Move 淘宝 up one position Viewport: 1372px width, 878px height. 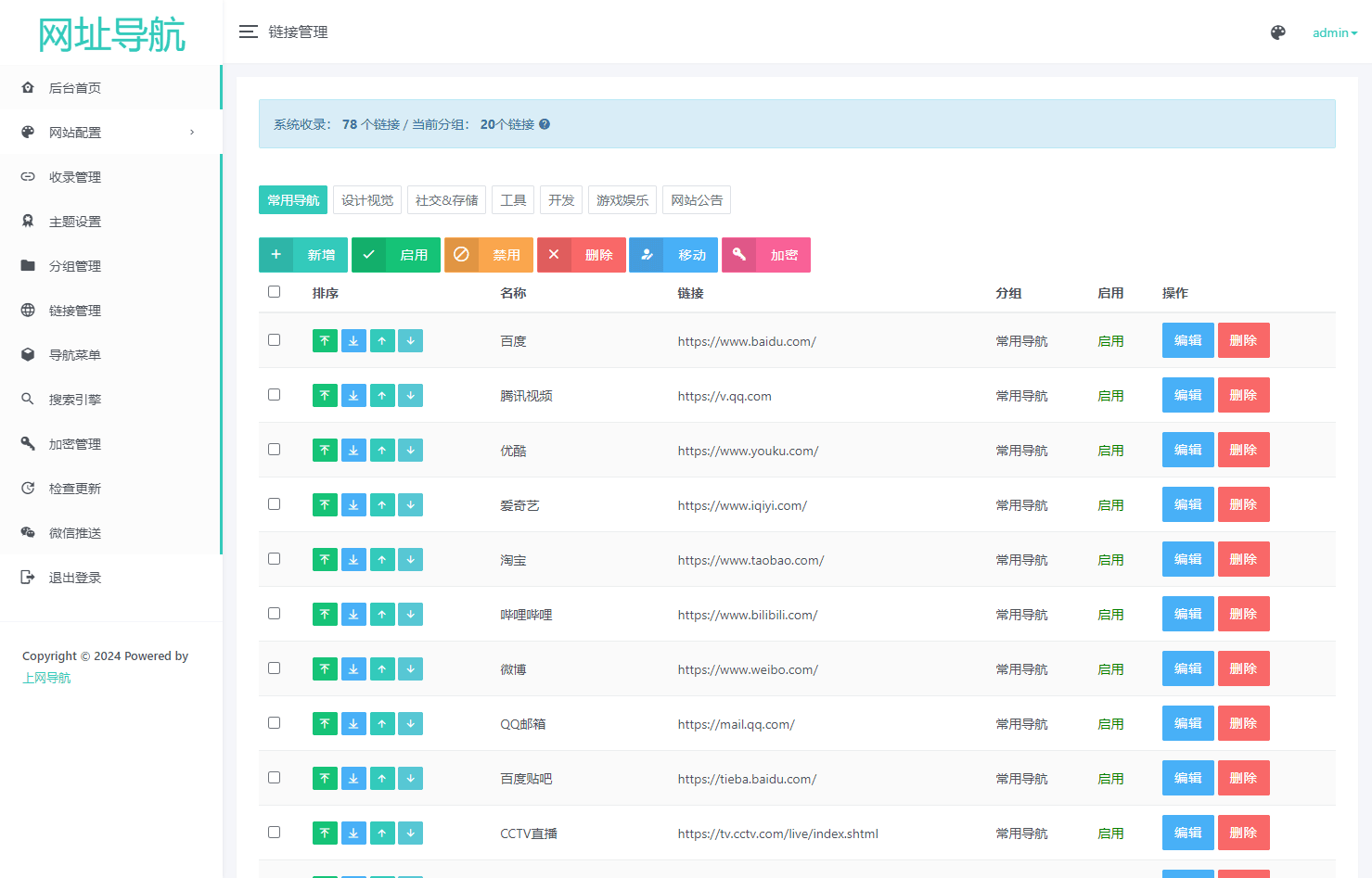(x=382, y=560)
